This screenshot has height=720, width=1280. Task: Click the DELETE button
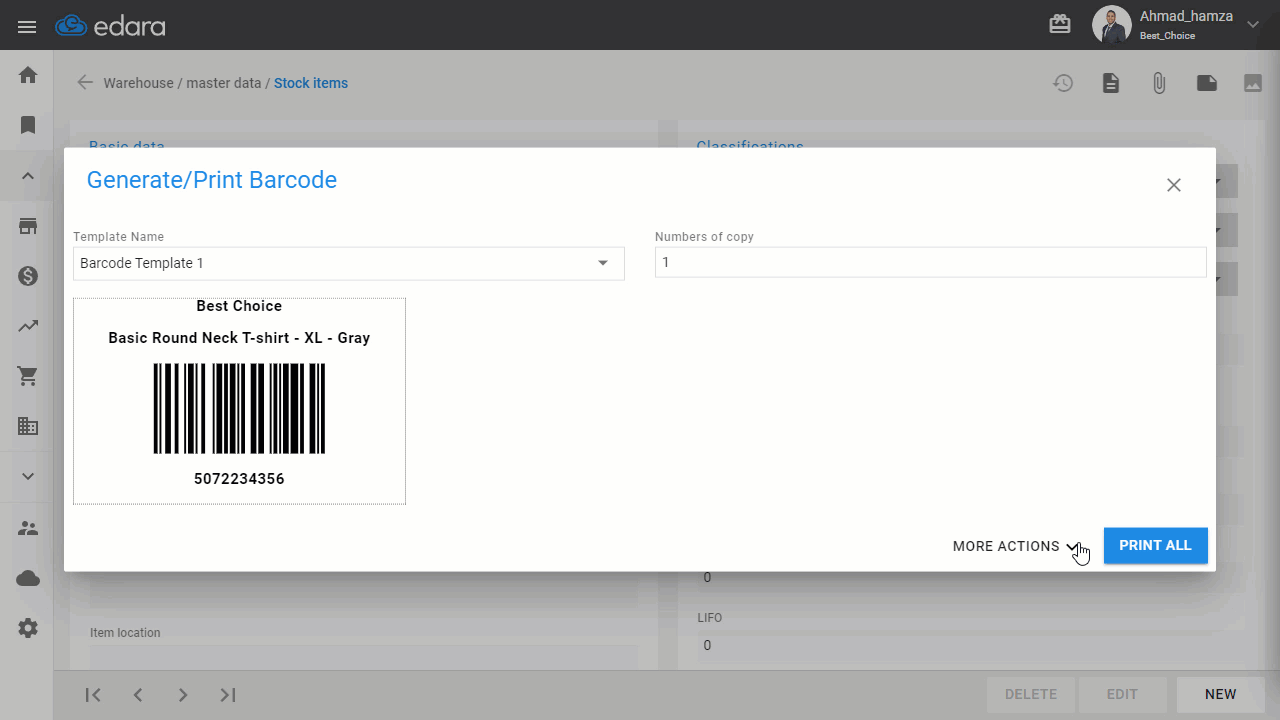(x=1031, y=694)
